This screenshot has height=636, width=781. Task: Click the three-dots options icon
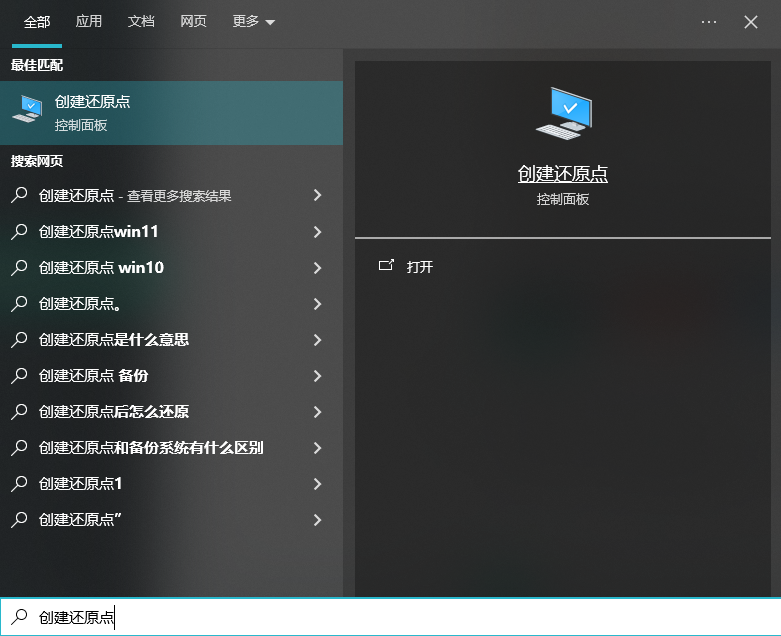(709, 22)
